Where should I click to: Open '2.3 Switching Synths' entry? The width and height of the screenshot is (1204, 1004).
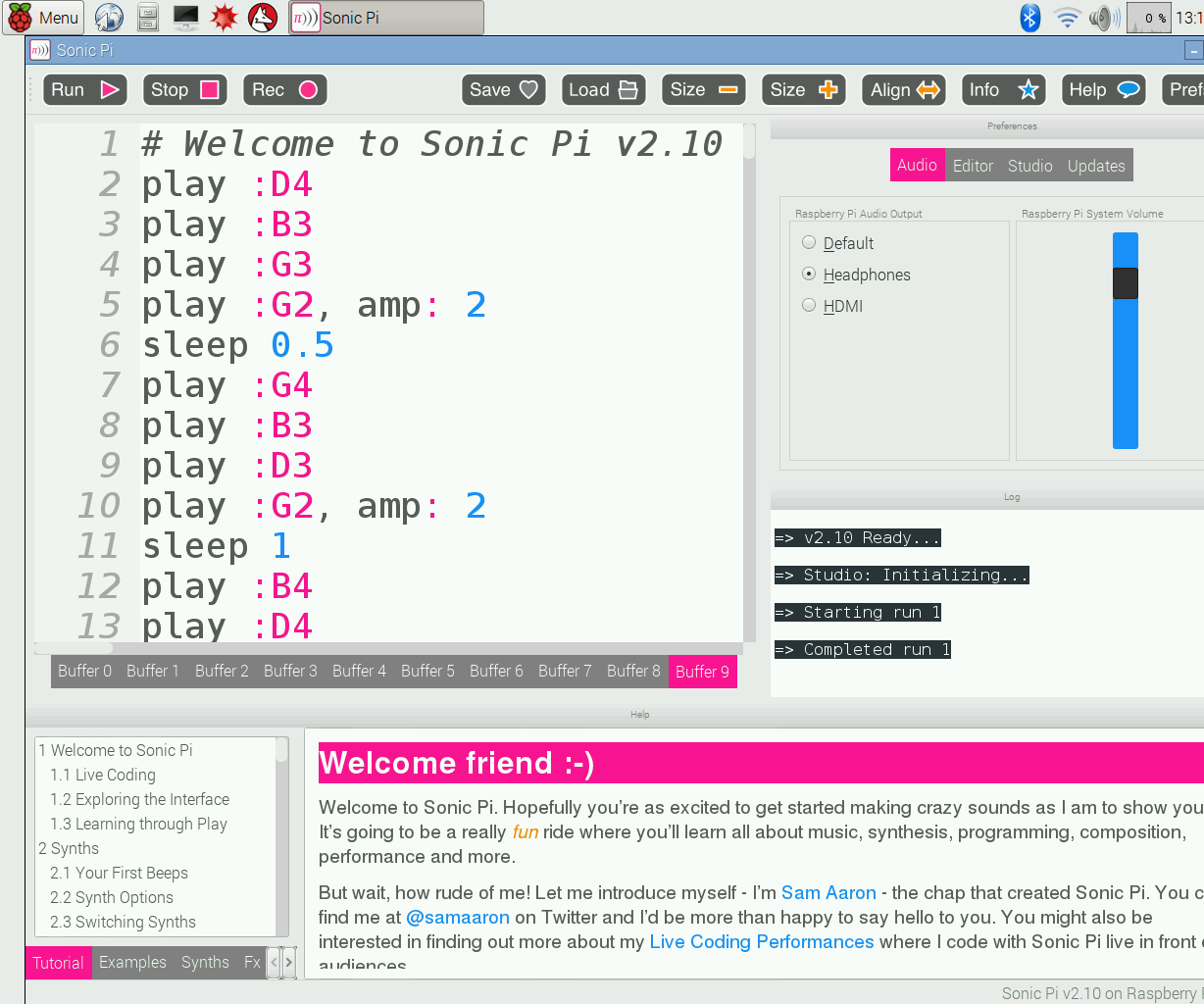point(123,922)
